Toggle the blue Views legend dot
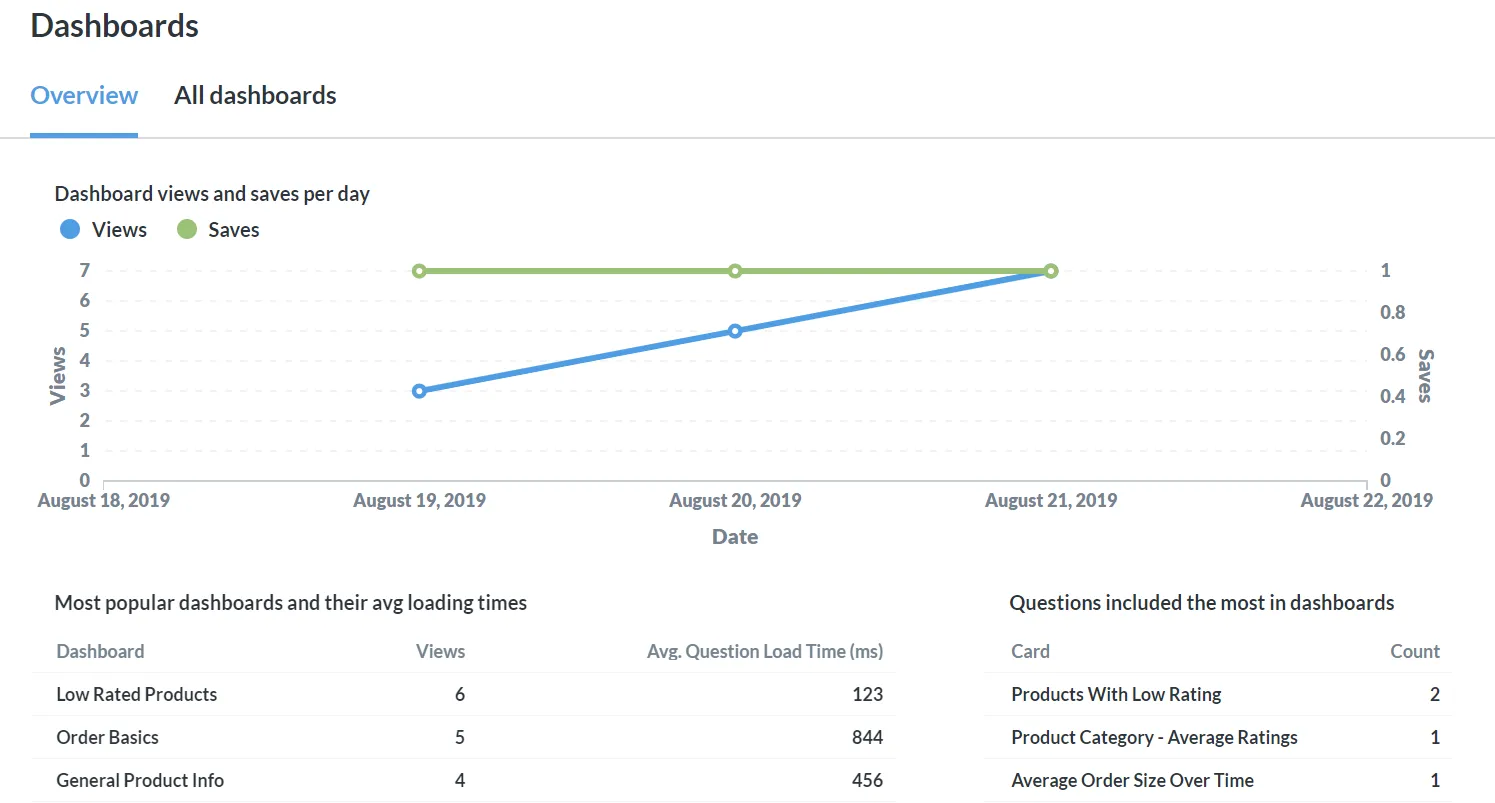 [70, 230]
